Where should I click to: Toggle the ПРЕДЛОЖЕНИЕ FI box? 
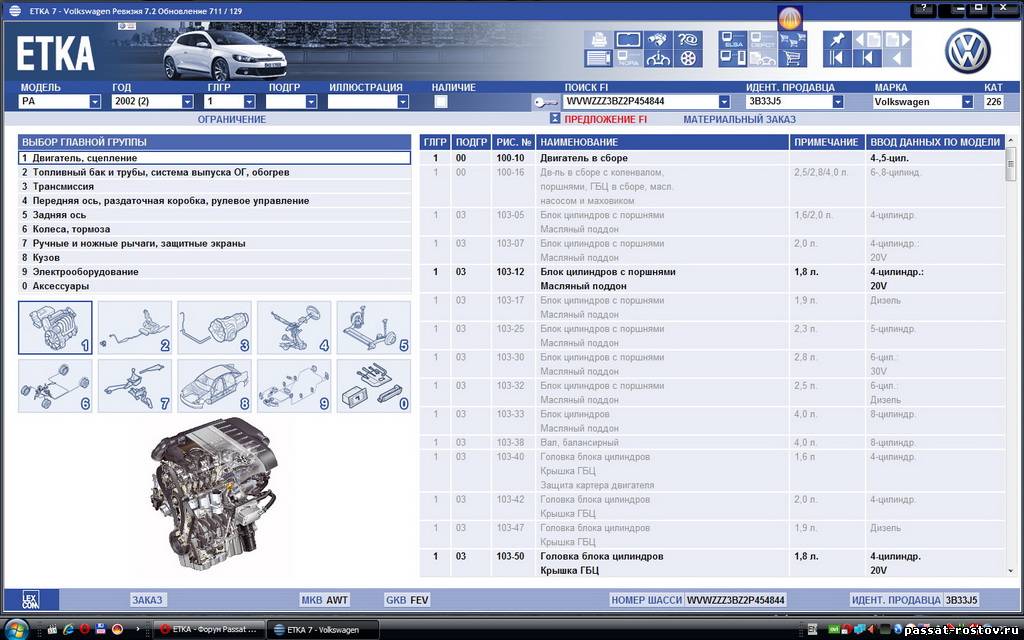tap(555, 119)
